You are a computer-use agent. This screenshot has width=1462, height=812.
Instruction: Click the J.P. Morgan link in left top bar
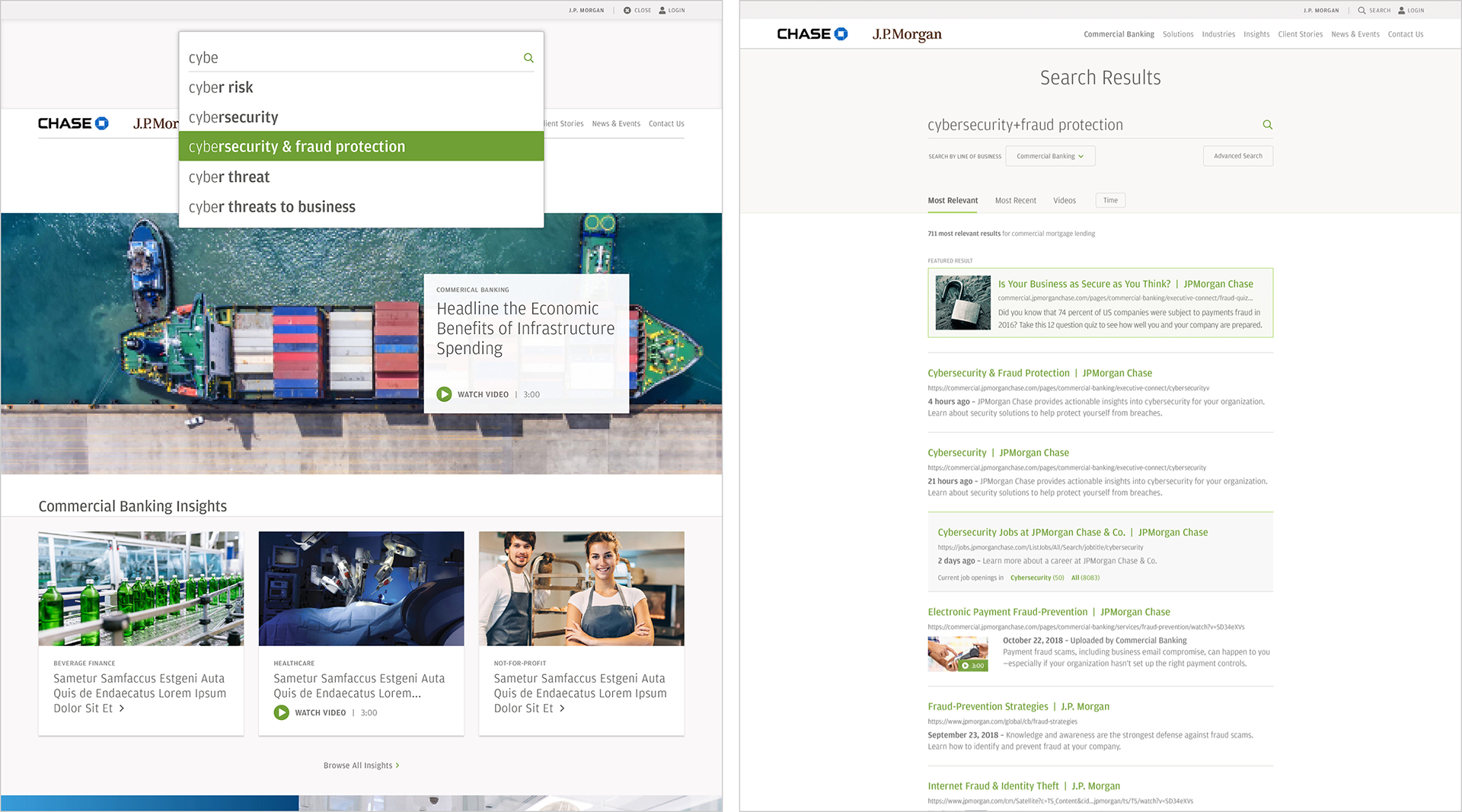point(586,11)
